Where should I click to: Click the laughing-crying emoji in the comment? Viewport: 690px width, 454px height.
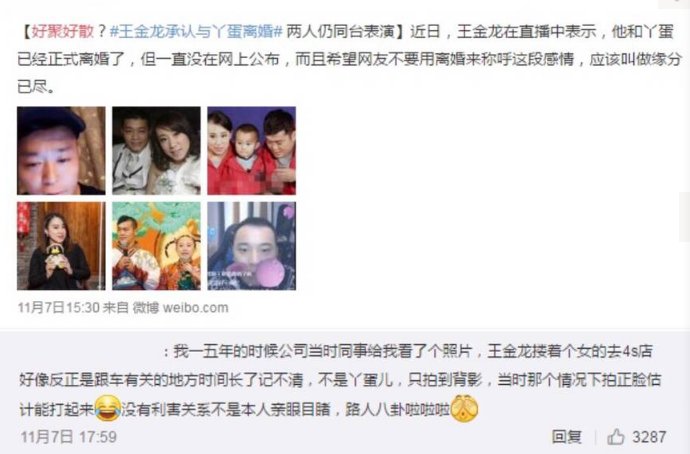[x=108, y=408]
